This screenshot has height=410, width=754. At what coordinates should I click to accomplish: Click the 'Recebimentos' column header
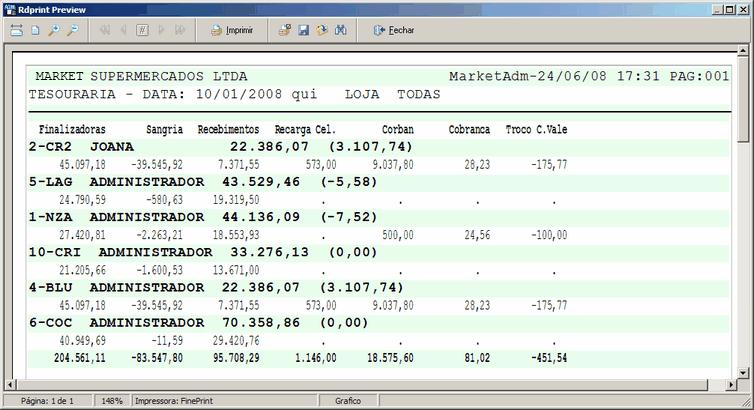tap(228, 130)
